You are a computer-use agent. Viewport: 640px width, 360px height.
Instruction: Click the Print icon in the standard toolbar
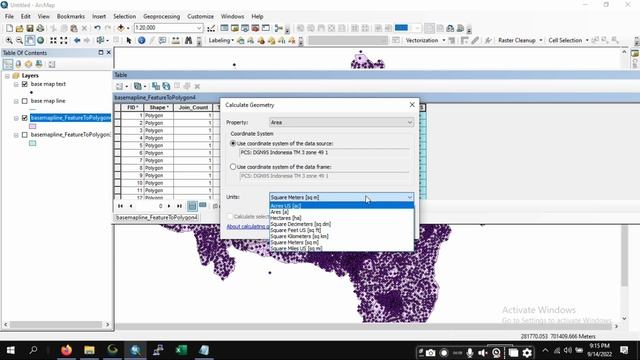tap(40, 28)
